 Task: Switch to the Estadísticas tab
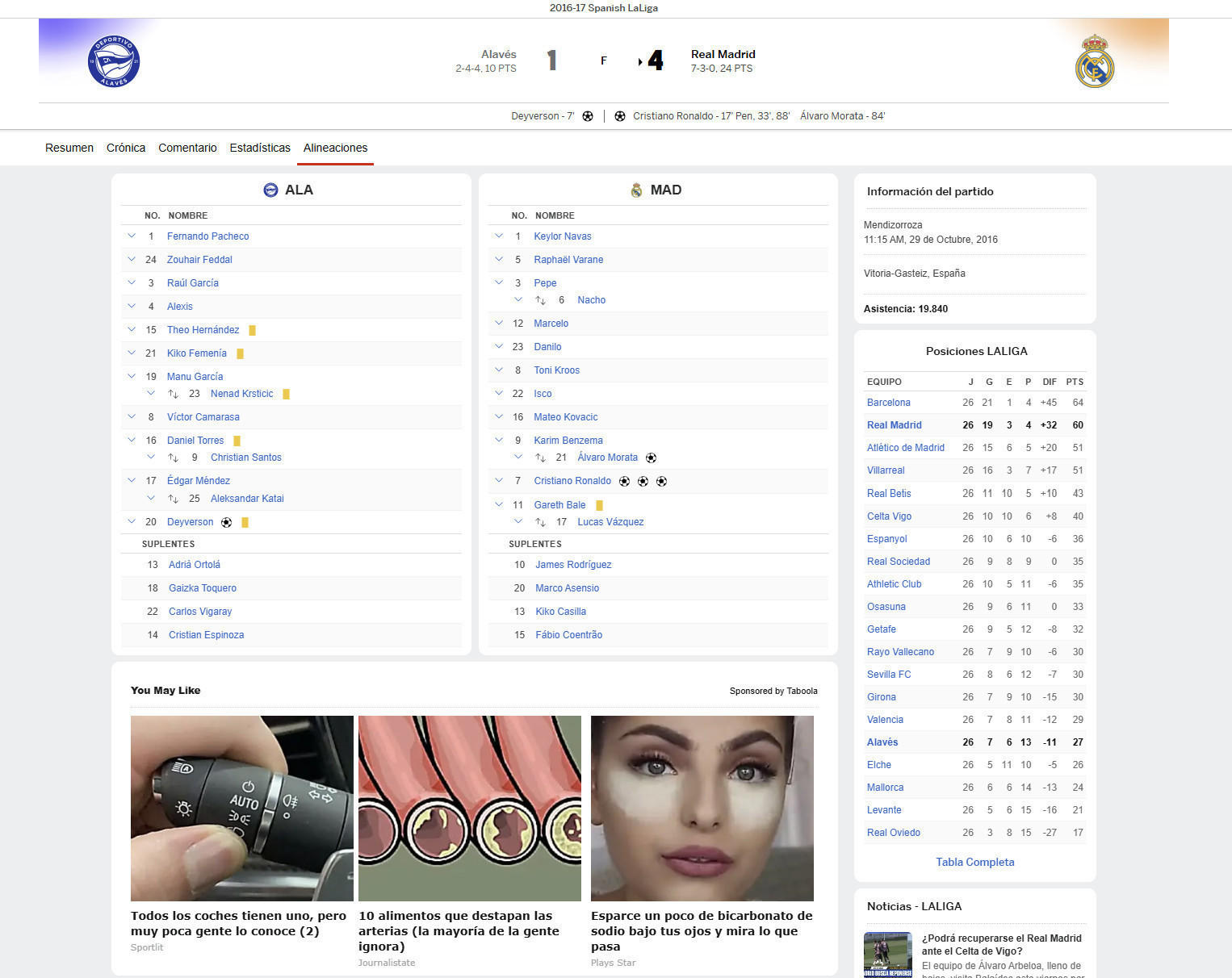(x=260, y=148)
